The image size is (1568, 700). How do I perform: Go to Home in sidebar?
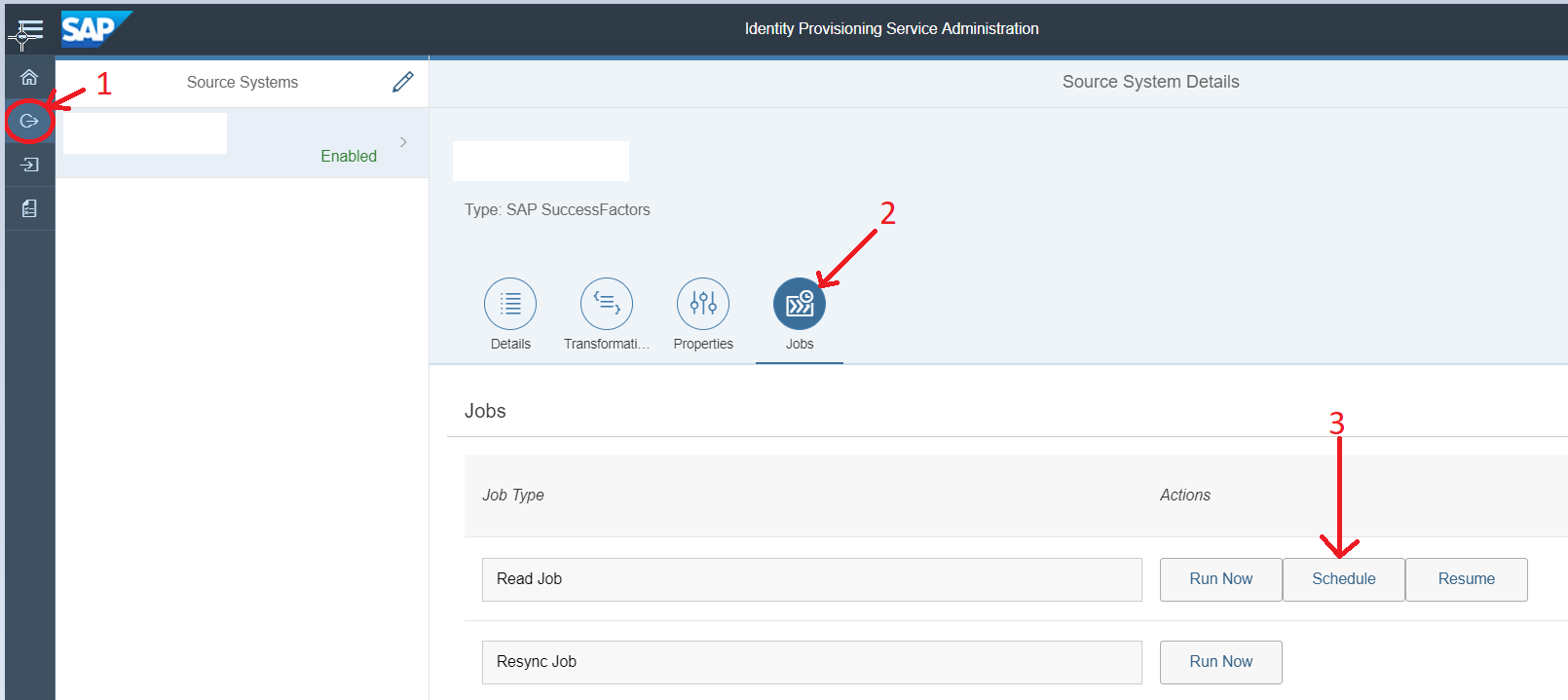coord(29,77)
